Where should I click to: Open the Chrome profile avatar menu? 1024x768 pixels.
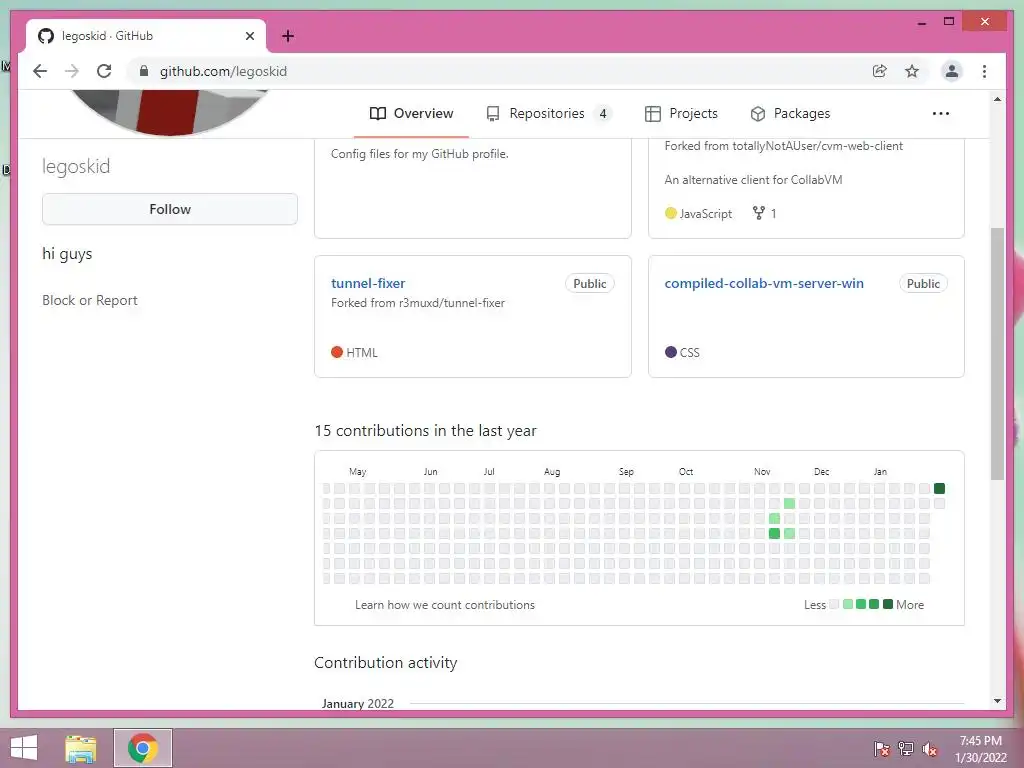coord(952,71)
